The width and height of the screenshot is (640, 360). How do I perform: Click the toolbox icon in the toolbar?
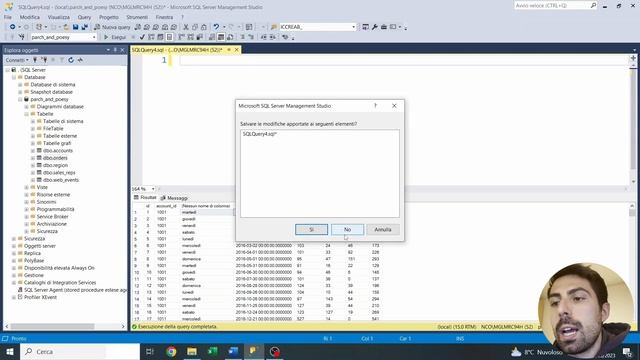[384, 27]
